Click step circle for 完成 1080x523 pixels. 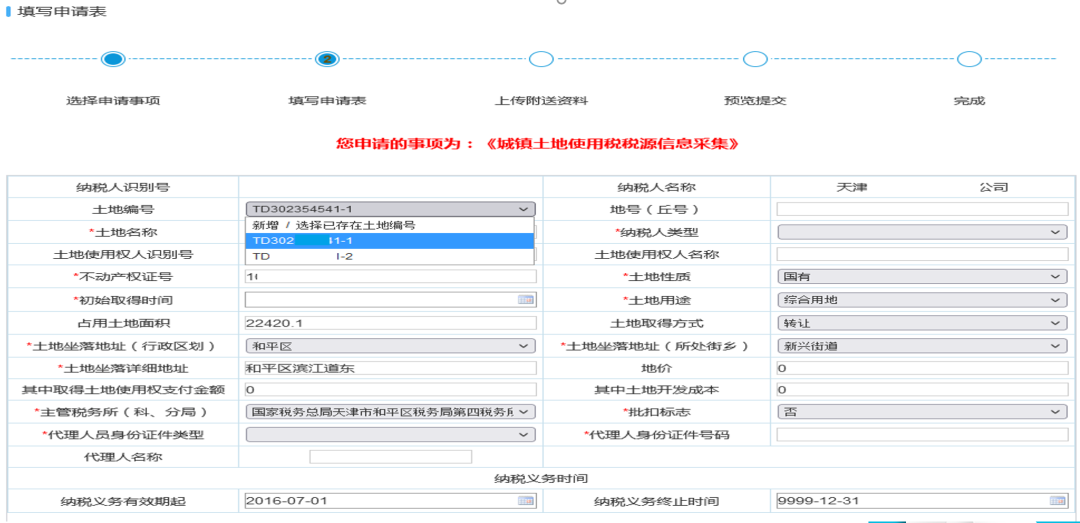pyautogui.click(x=969, y=59)
